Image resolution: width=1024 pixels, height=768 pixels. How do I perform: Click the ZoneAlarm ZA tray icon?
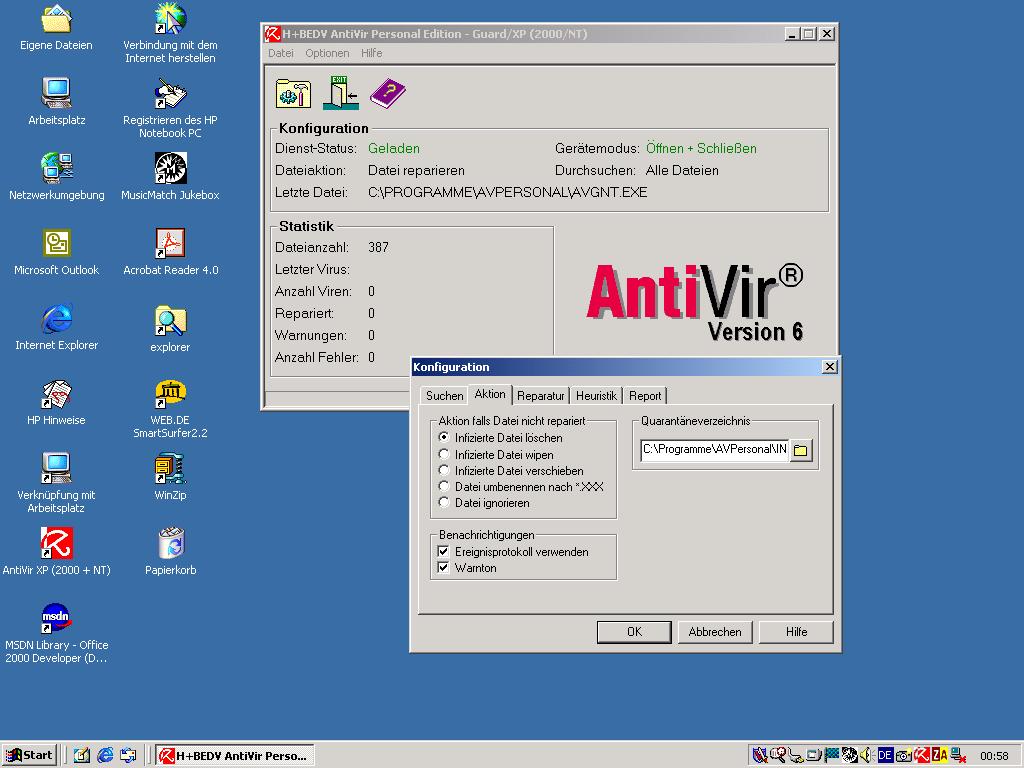(x=939, y=755)
